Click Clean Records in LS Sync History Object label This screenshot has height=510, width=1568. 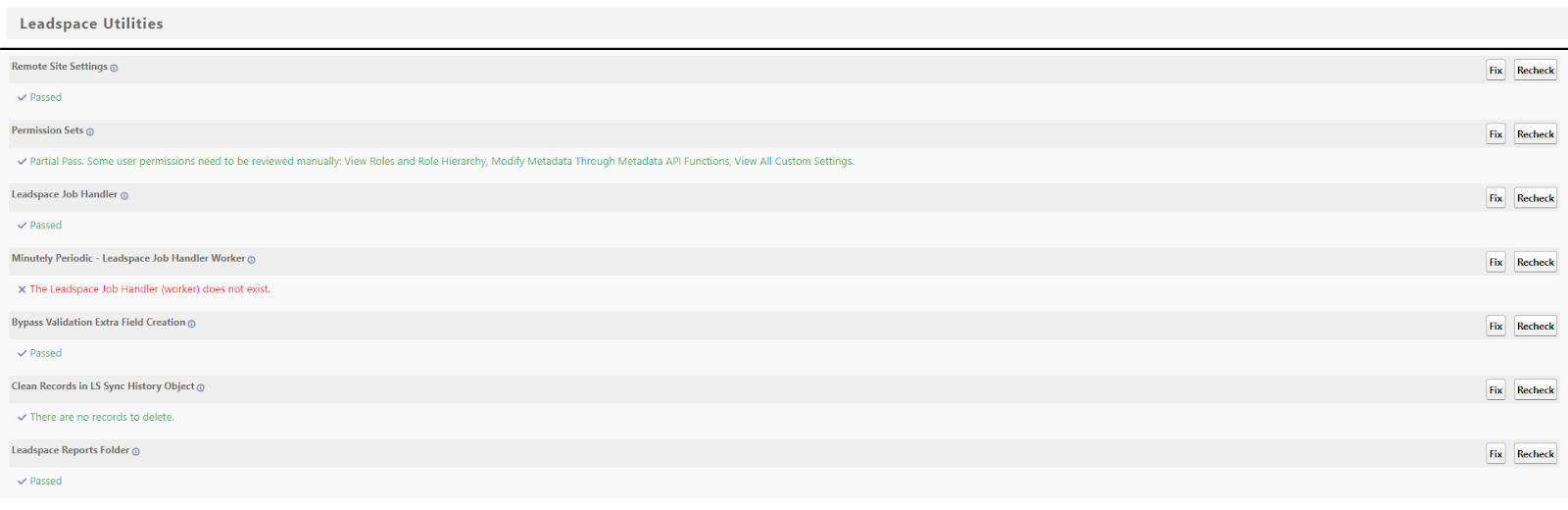tap(103, 386)
